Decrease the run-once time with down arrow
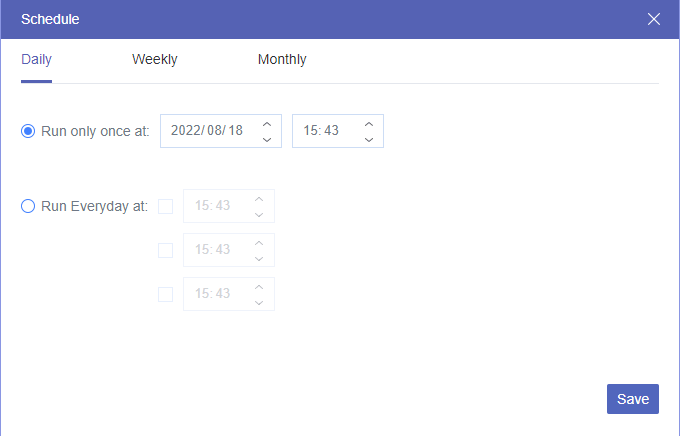 [x=369, y=140]
